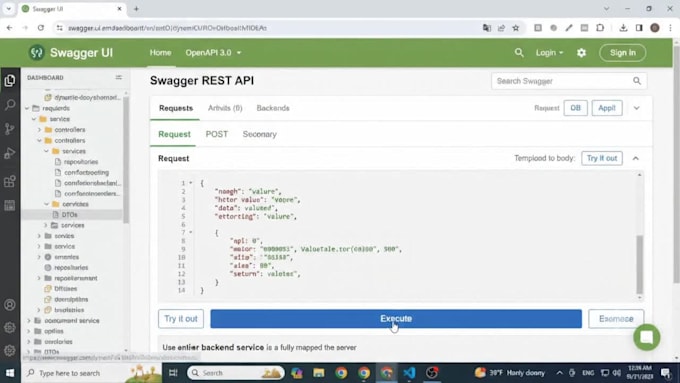This screenshot has height=383, width=680.
Task: Open the Home menu item
Action: coord(160,52)
